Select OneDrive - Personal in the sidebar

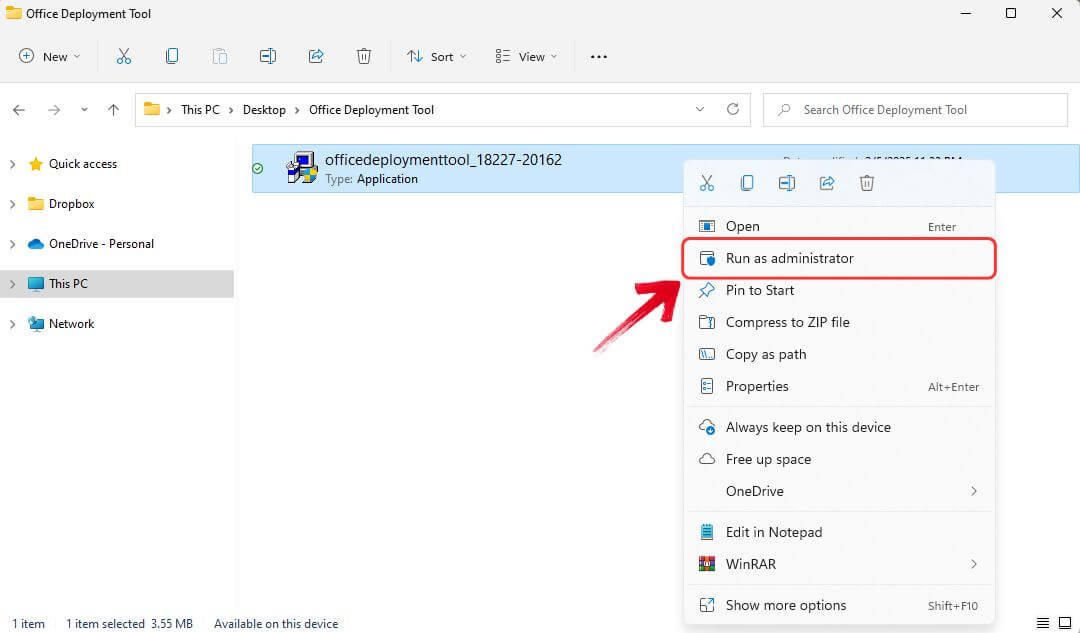[101, 244]
